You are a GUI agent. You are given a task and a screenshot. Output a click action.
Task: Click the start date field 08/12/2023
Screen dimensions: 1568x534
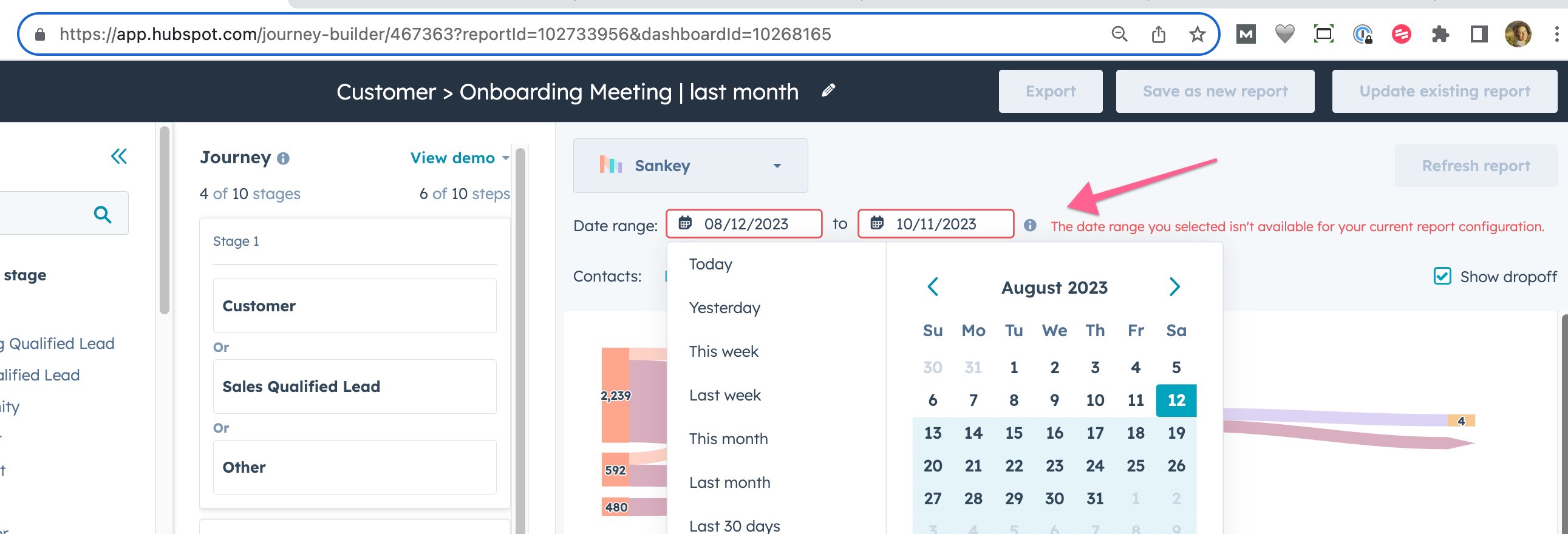pyautogui.click(x=744, y=223)
